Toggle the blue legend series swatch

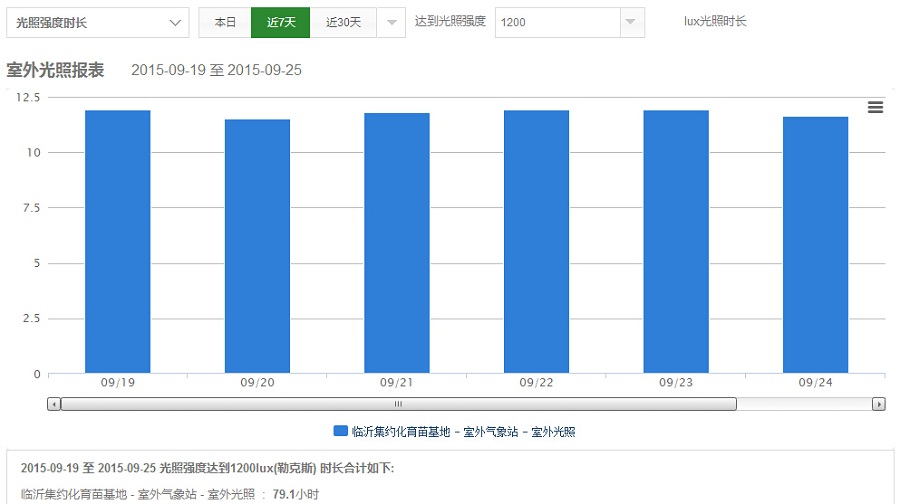[x=340, y=431]
